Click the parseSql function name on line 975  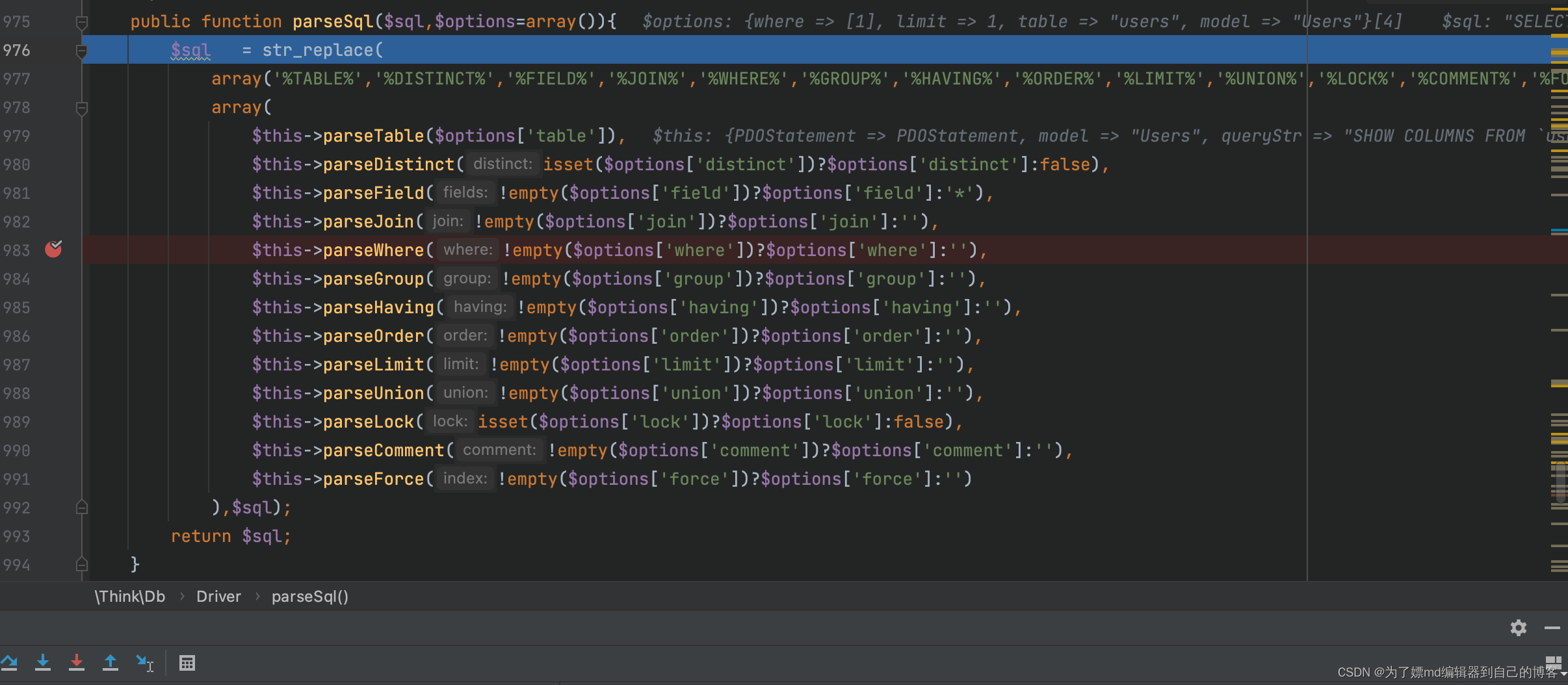point(333,21)
